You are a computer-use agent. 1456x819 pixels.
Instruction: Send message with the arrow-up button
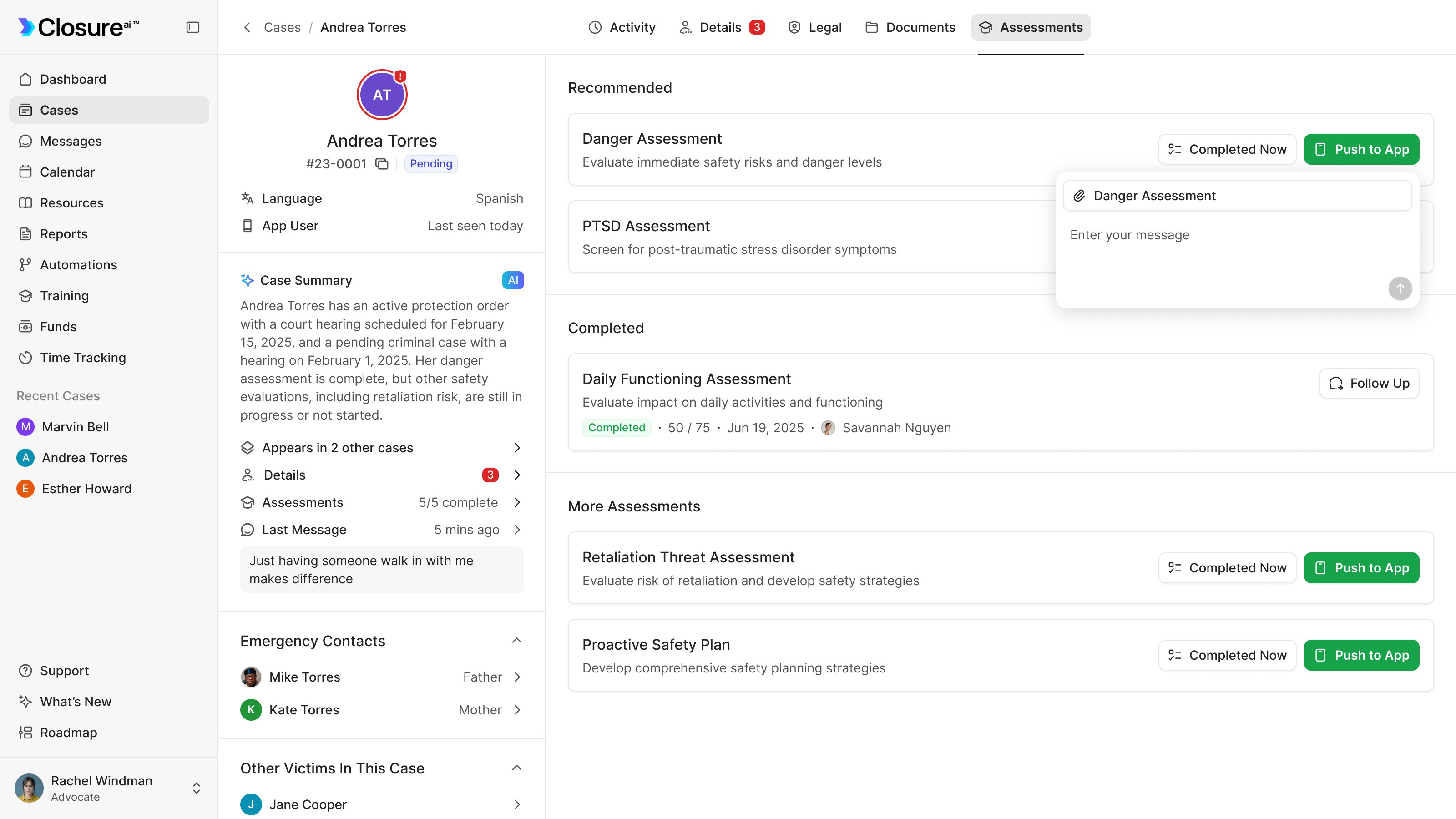[x=1400, y=288]
